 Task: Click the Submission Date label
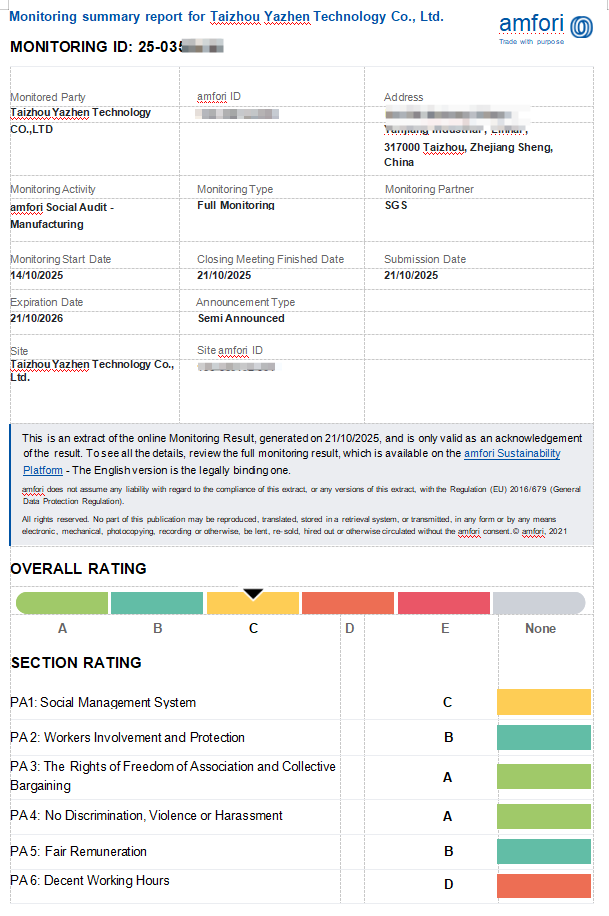point(425,259)
